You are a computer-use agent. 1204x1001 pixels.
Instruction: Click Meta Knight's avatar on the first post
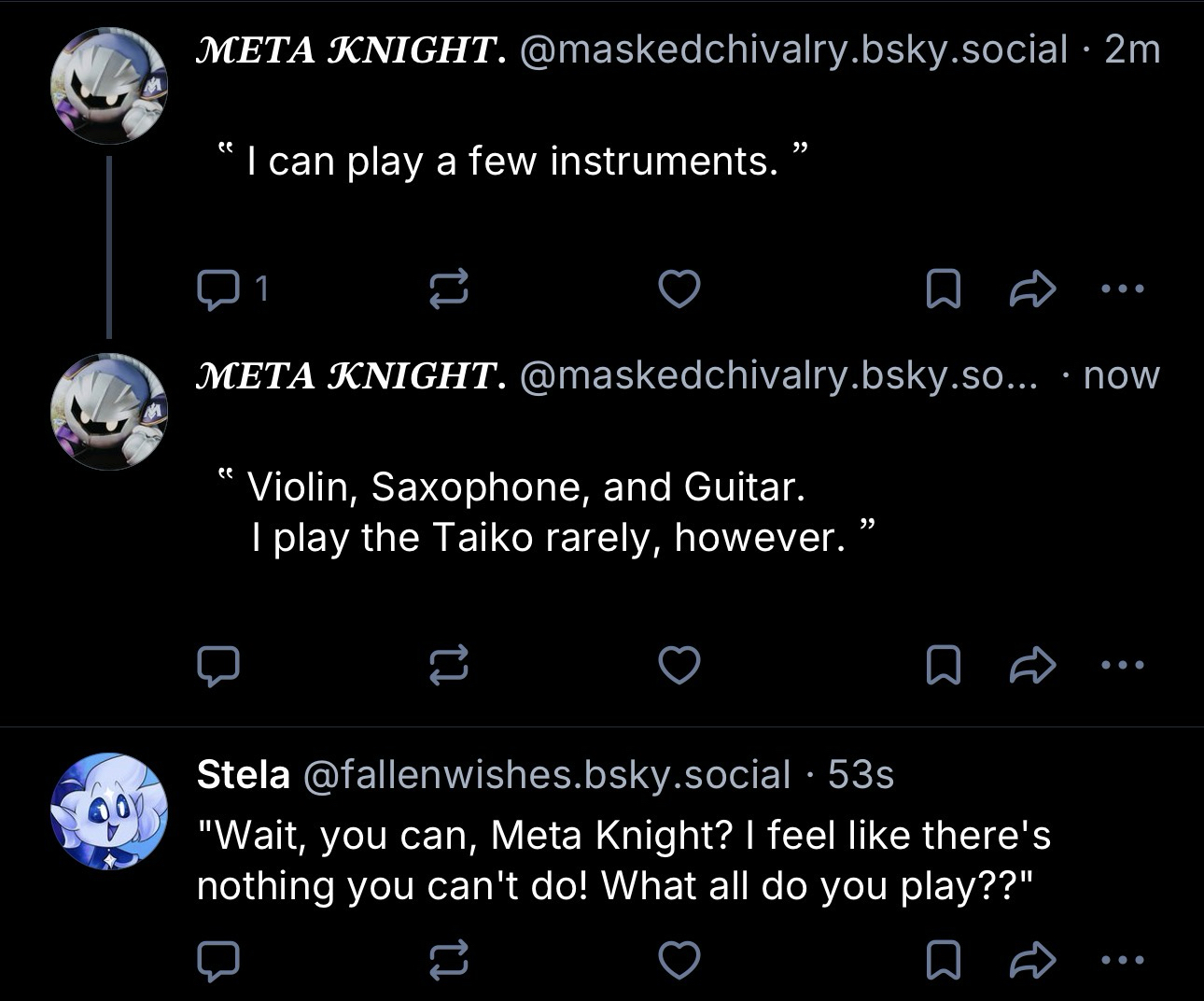click(108, 86)
